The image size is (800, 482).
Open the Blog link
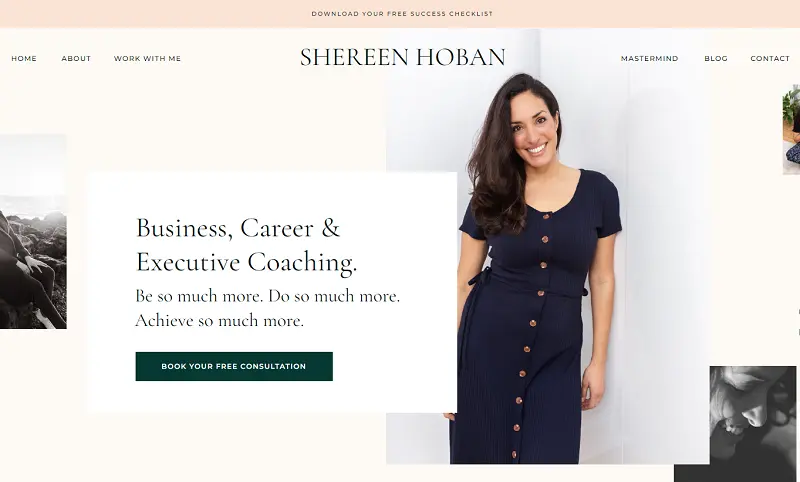tap(716, 59)
